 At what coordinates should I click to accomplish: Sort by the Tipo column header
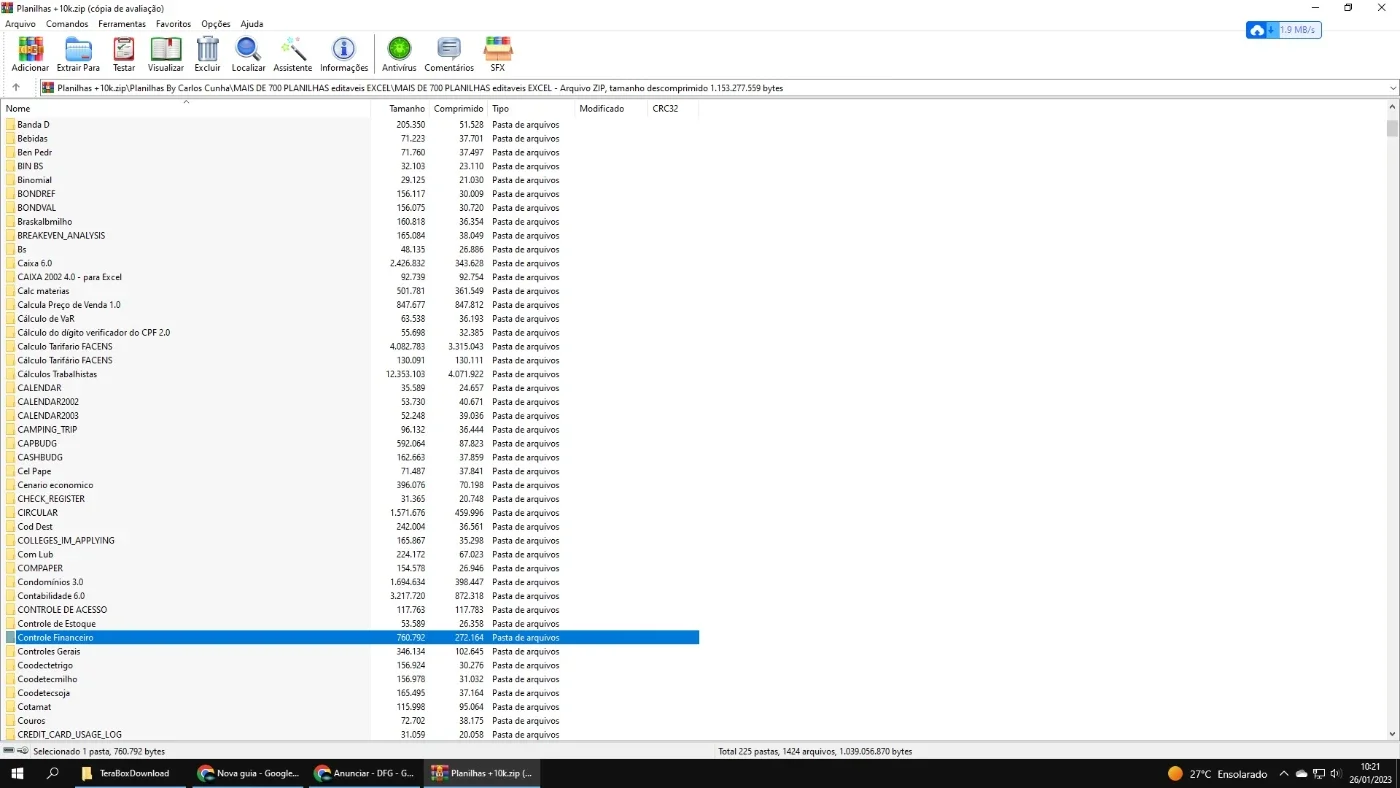point(532,108)
